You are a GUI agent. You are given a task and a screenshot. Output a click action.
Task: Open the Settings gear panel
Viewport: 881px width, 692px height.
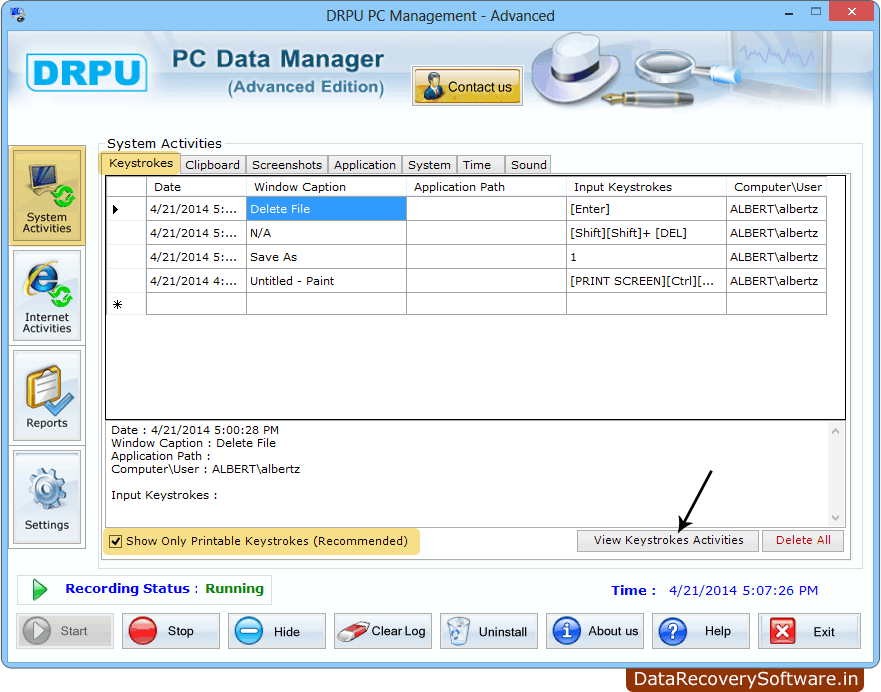pos(47,497)
